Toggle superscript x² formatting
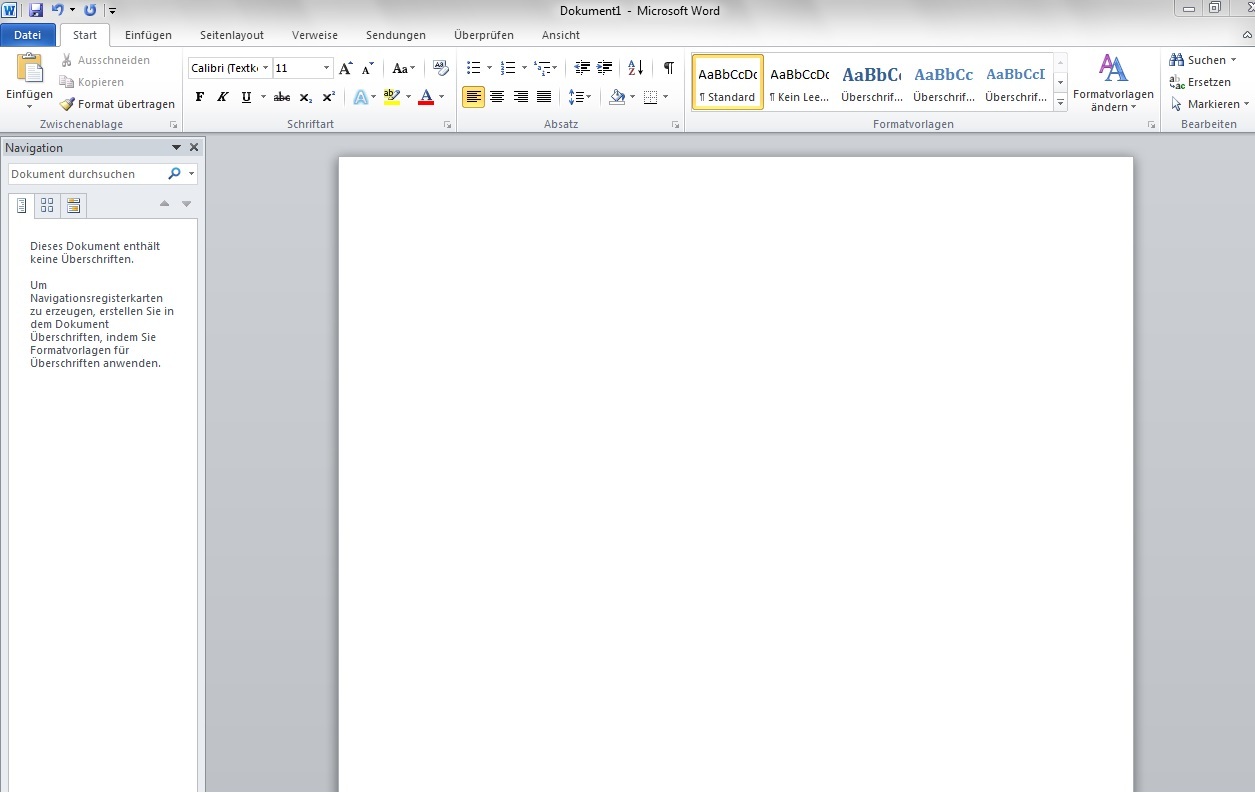The height and width of the screenshot is (793, 1255). click(329, 97)
